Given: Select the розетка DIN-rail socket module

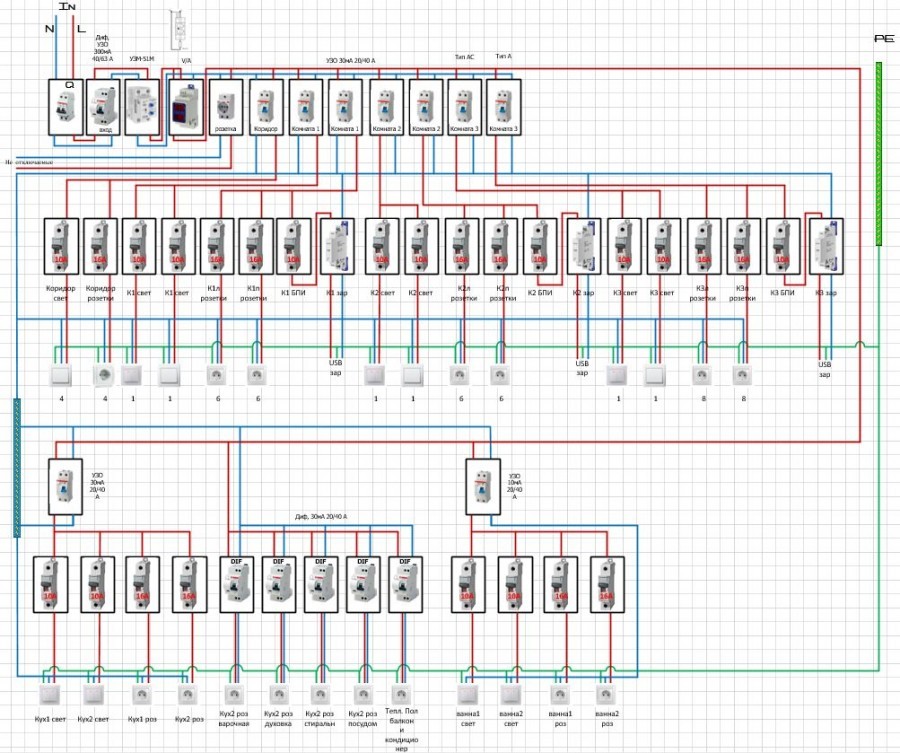Looking at the screenshot, I should pyautogui.click(x=225, y=107).
